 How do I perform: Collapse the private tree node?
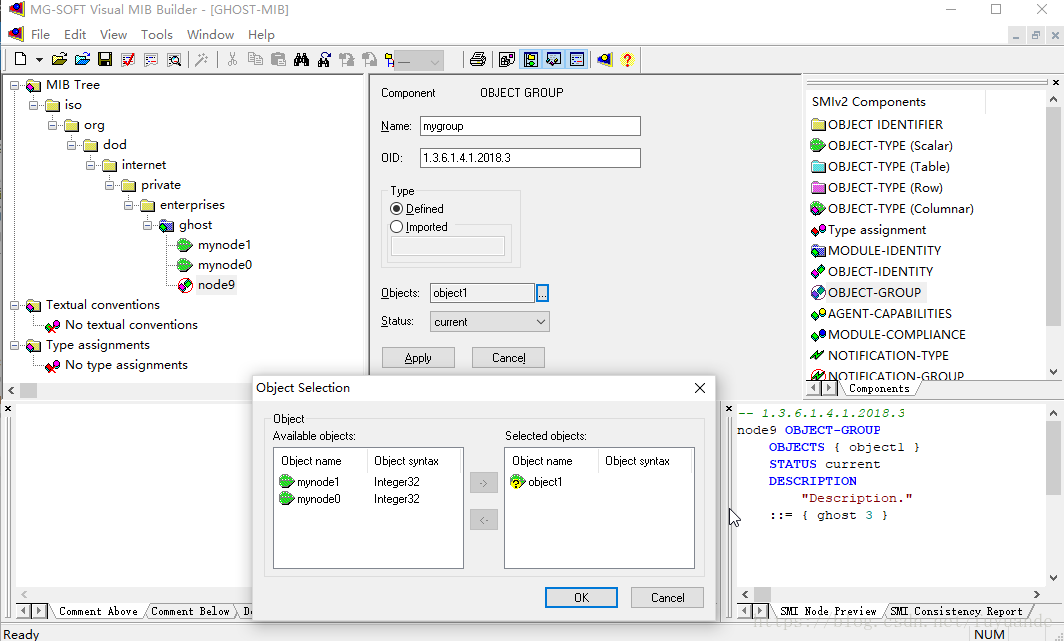click(x=109, y=185)
